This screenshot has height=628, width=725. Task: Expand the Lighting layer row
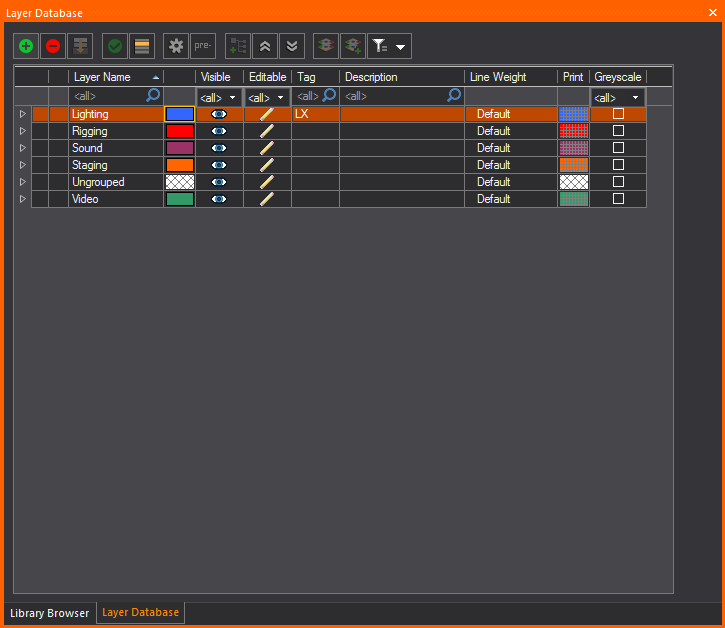tap(23, 114)
